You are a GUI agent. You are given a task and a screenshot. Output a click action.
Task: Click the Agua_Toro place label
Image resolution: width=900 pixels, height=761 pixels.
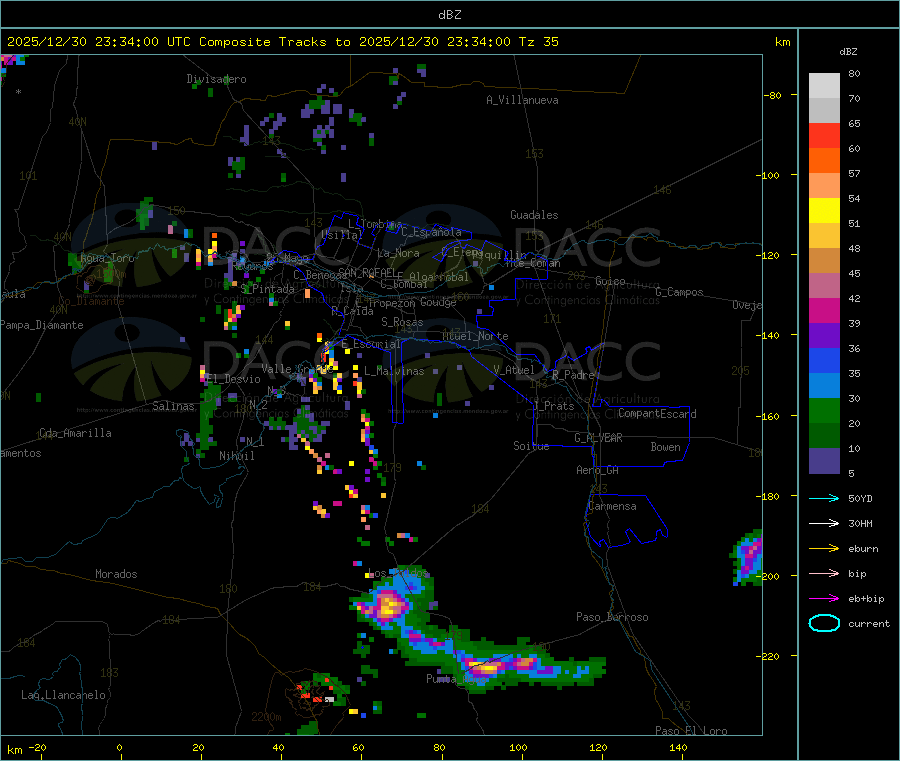click(x=107, y=258)
